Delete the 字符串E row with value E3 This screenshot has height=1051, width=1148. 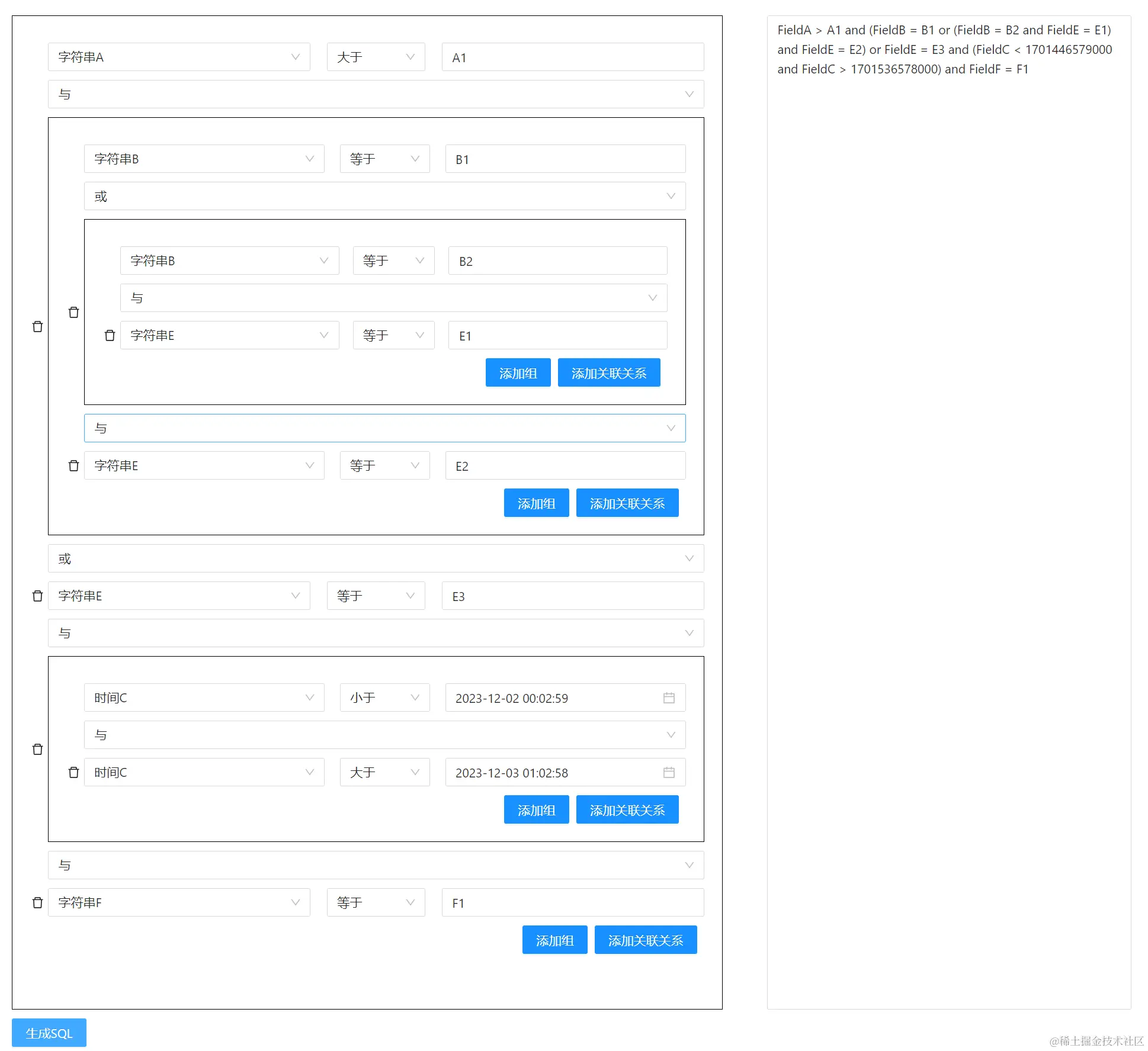click(x=37, y=596)
